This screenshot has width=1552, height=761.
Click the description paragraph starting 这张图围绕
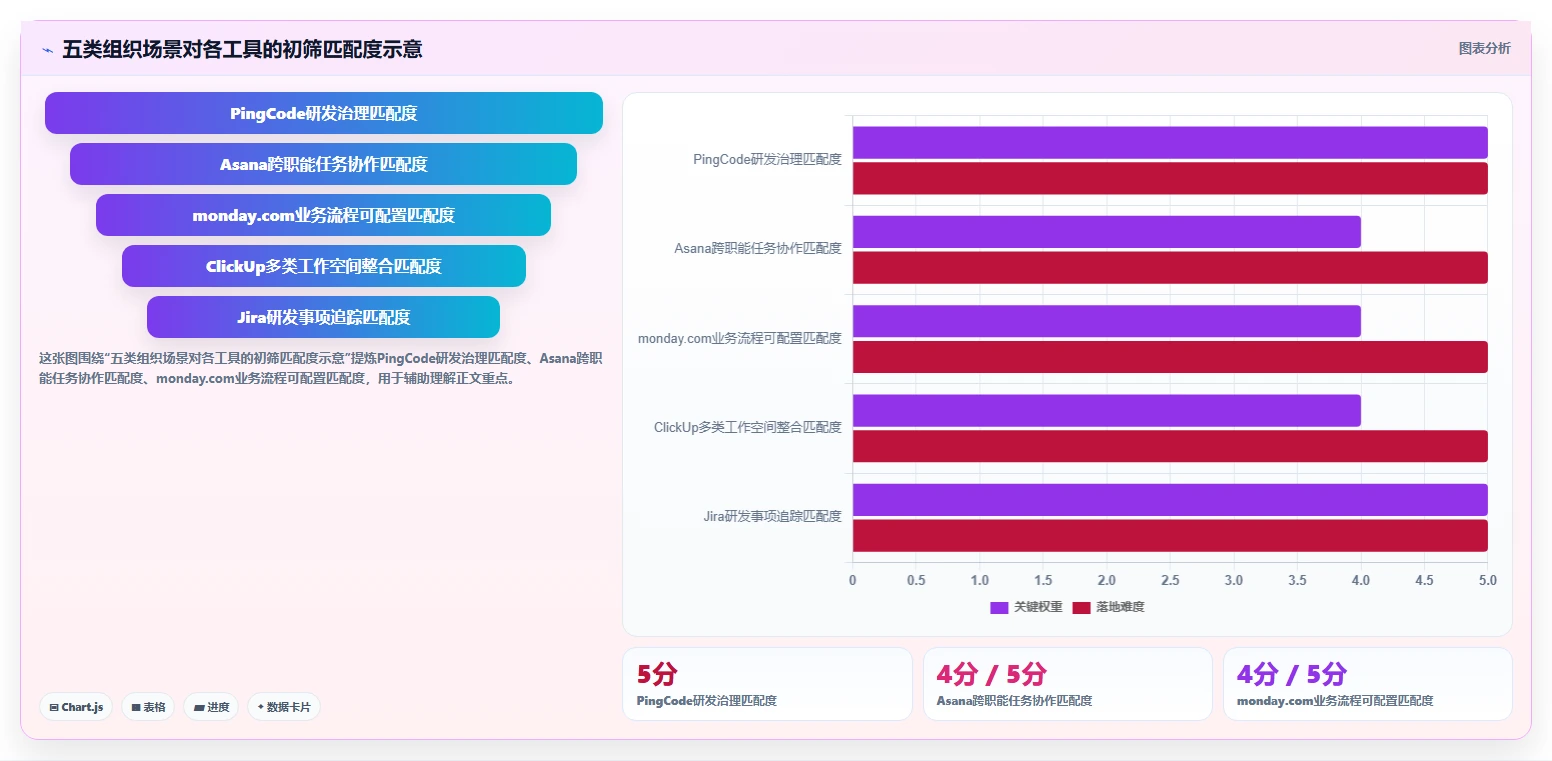(320, 368)
